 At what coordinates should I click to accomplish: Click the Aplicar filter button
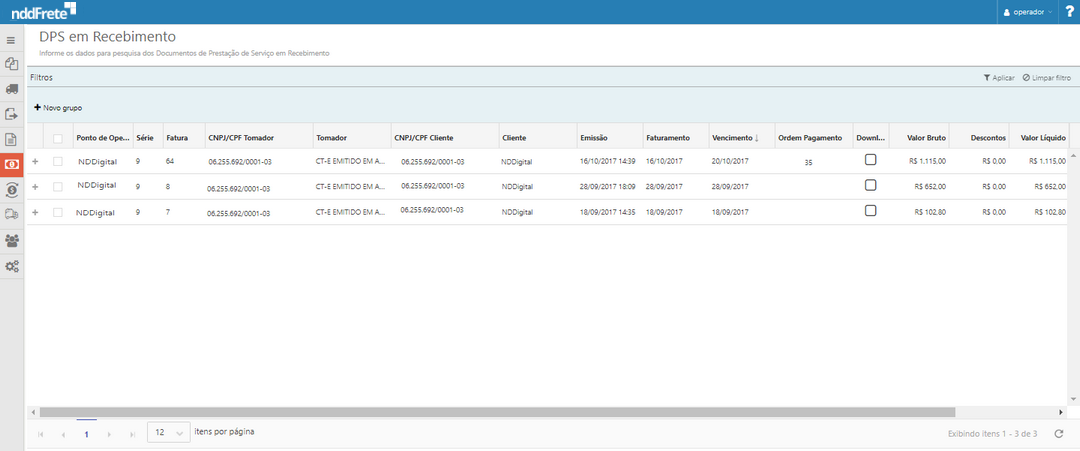(x=999, y=77)
